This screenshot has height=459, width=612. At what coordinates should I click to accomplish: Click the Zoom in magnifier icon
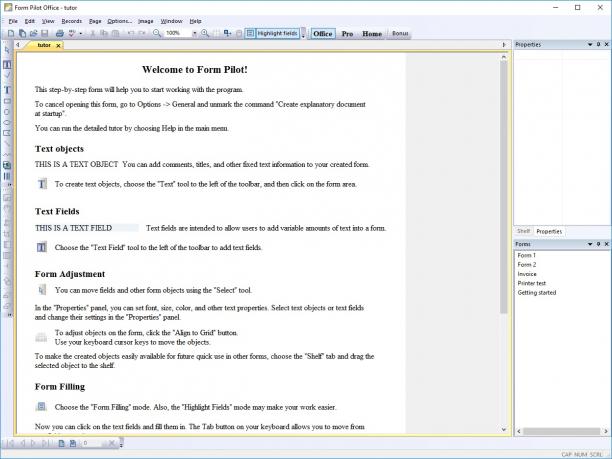[x=205, y=34]
